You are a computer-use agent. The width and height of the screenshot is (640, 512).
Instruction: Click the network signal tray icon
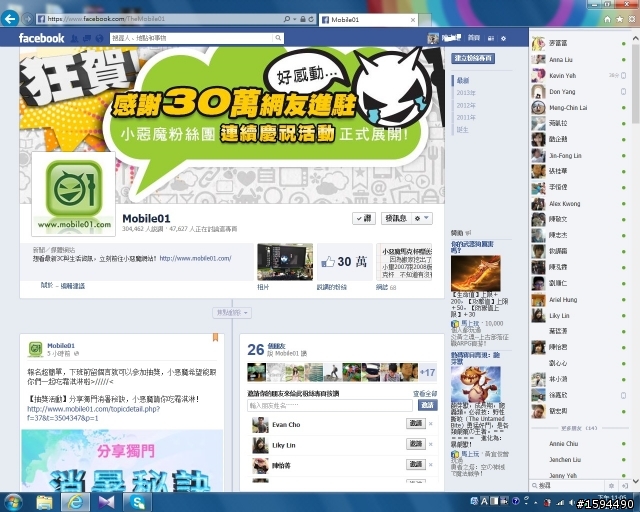point(560,503)
